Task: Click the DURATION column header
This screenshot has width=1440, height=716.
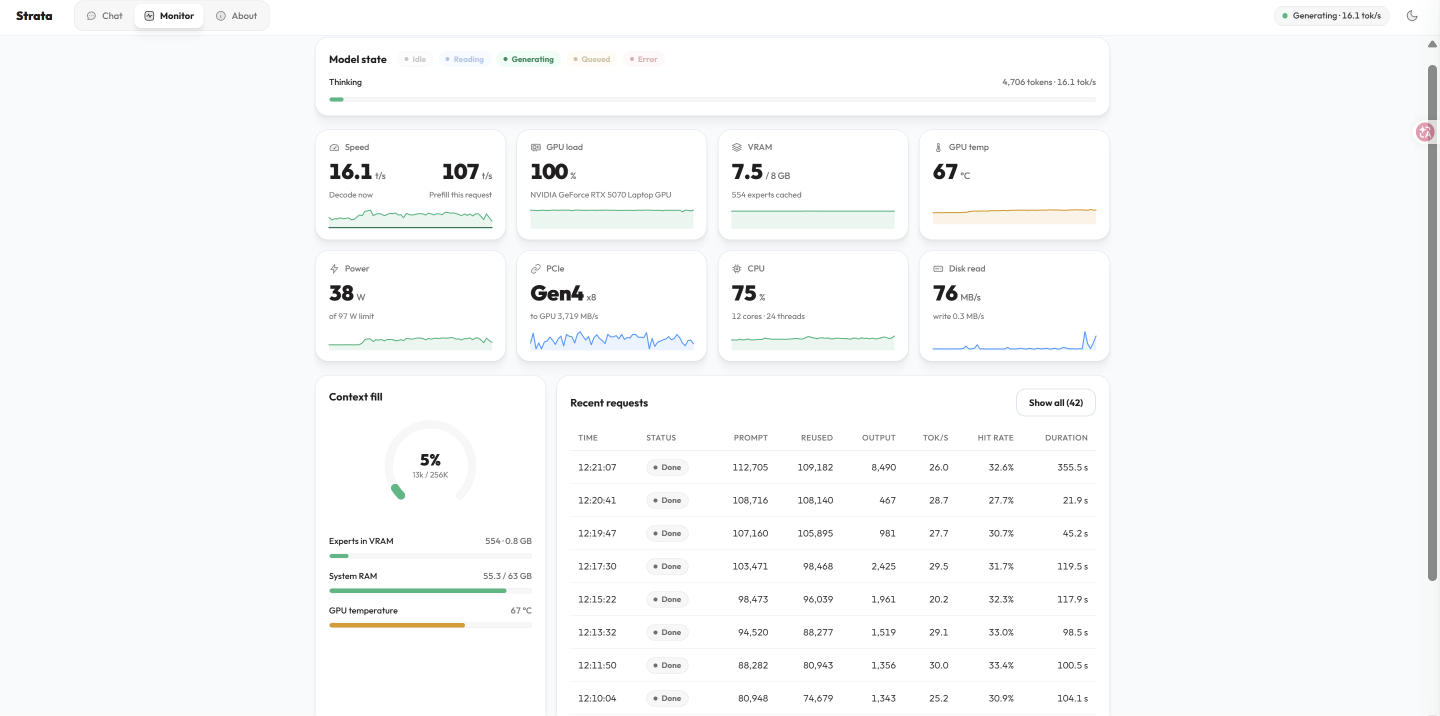Action: [1066, 438]
